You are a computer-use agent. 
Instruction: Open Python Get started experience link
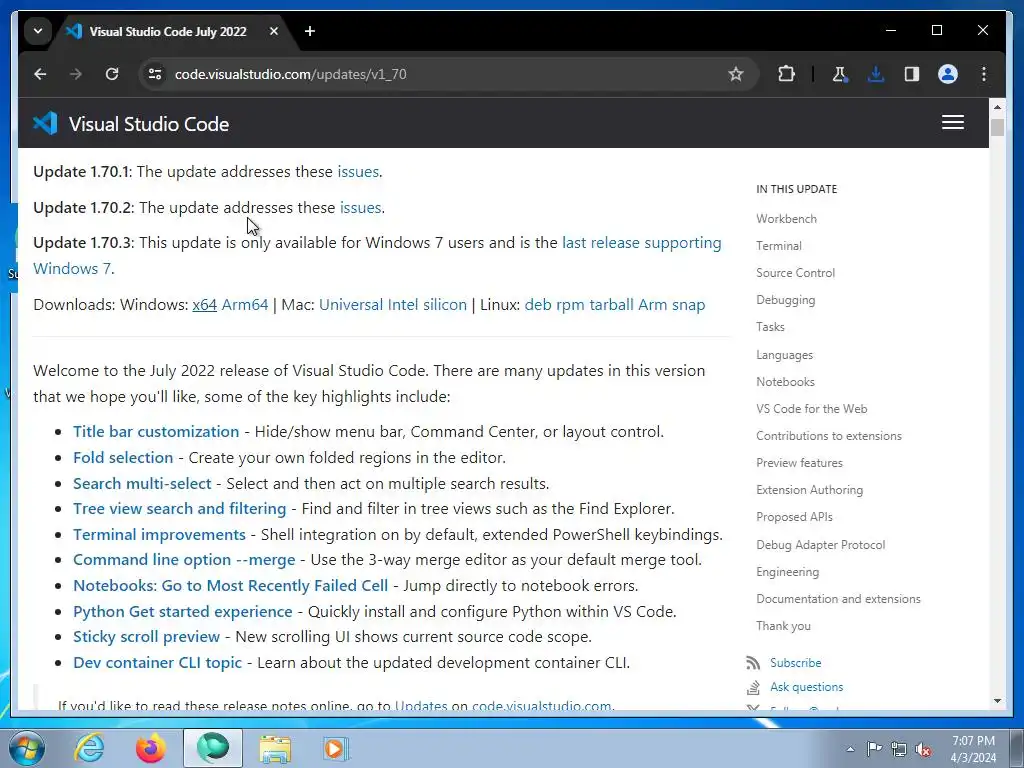coord(183,612)
